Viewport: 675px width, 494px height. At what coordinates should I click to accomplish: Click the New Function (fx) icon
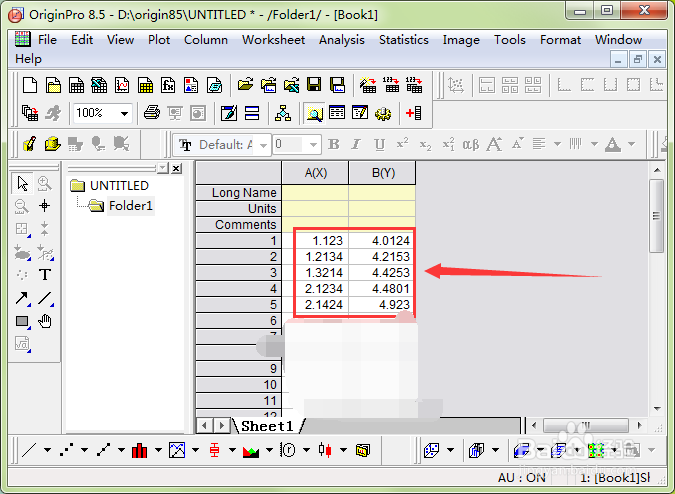pyautogui.click(x=168, y=85)
